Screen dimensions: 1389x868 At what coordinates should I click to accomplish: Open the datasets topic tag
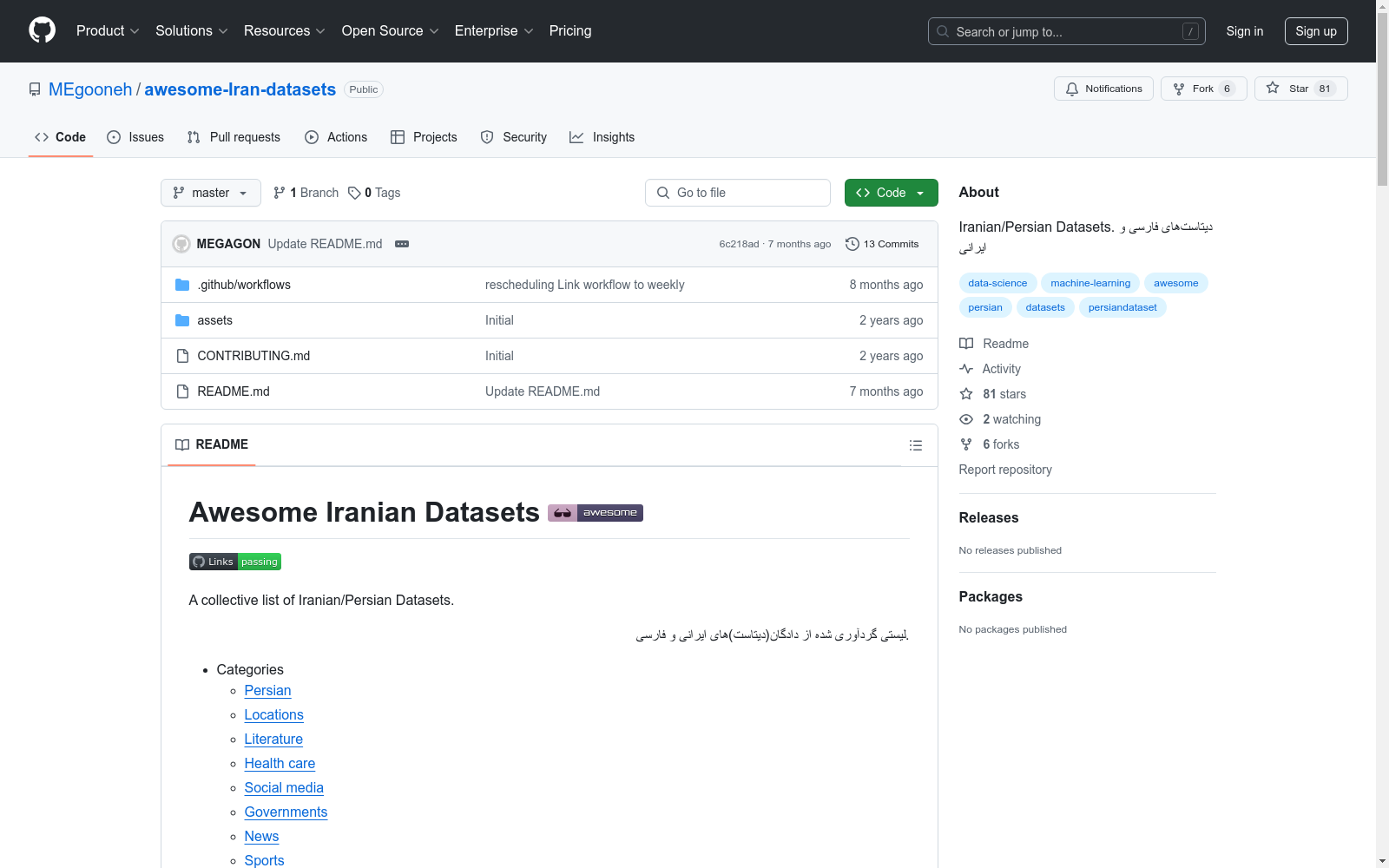click(1045, 307)
